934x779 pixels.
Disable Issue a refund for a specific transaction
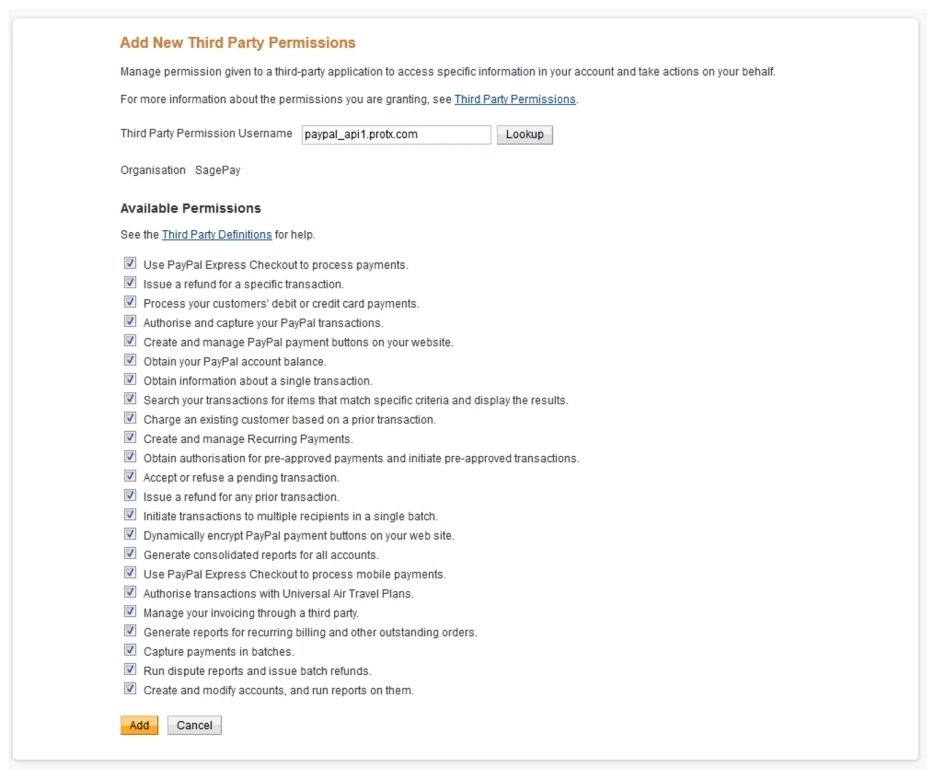pyautogui.click(x=130, y=283)
